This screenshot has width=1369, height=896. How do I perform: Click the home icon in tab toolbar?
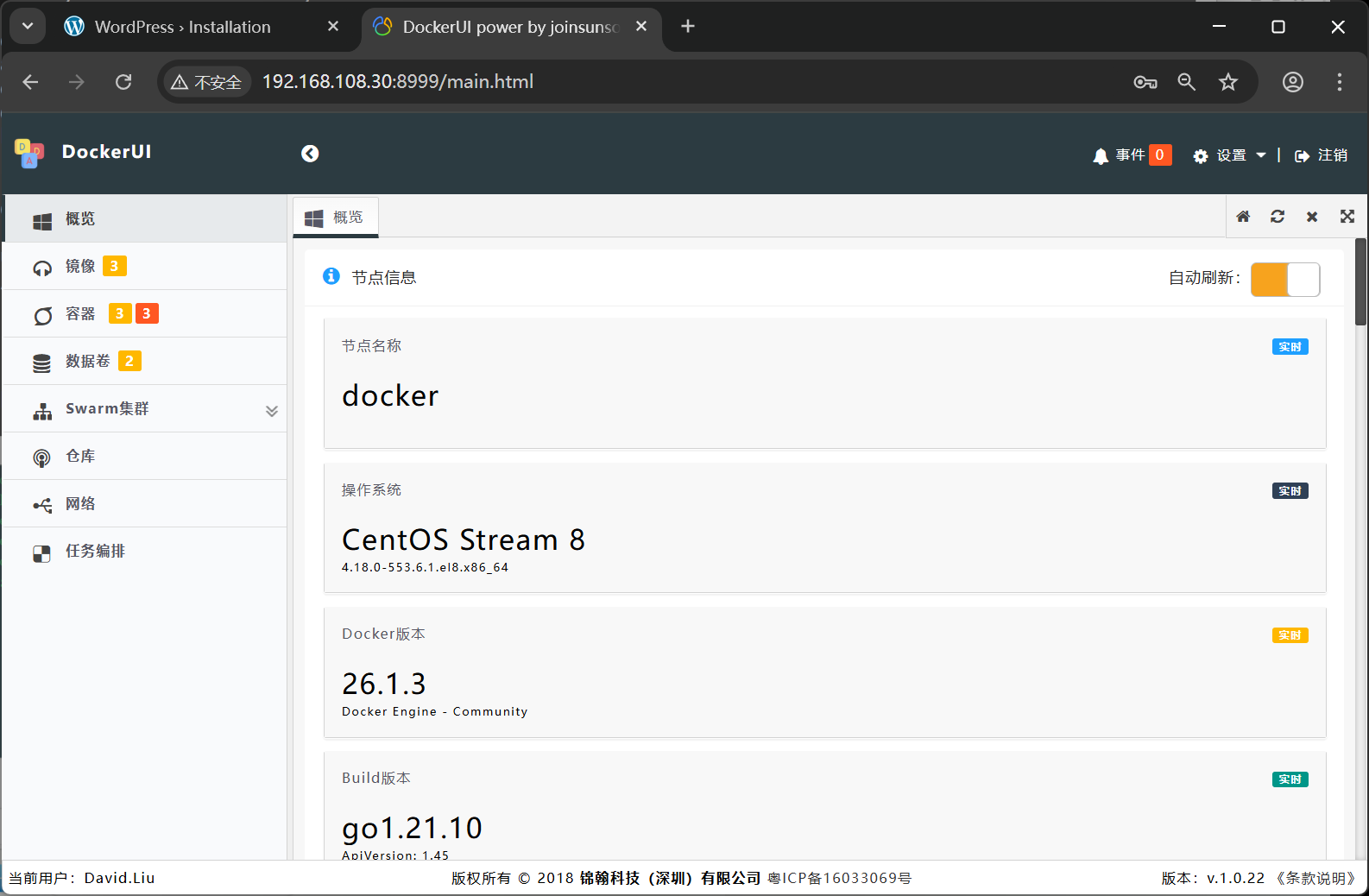(1243, 217)
